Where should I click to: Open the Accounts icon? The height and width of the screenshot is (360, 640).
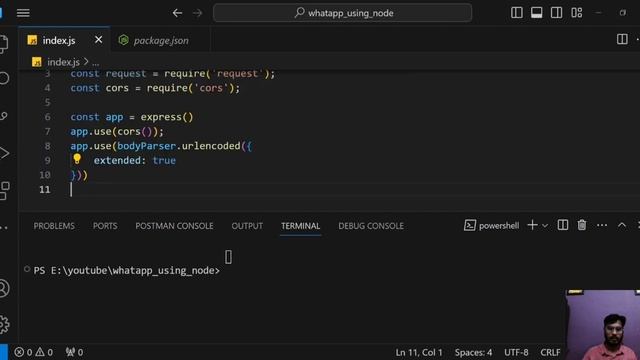click(4, 289)
